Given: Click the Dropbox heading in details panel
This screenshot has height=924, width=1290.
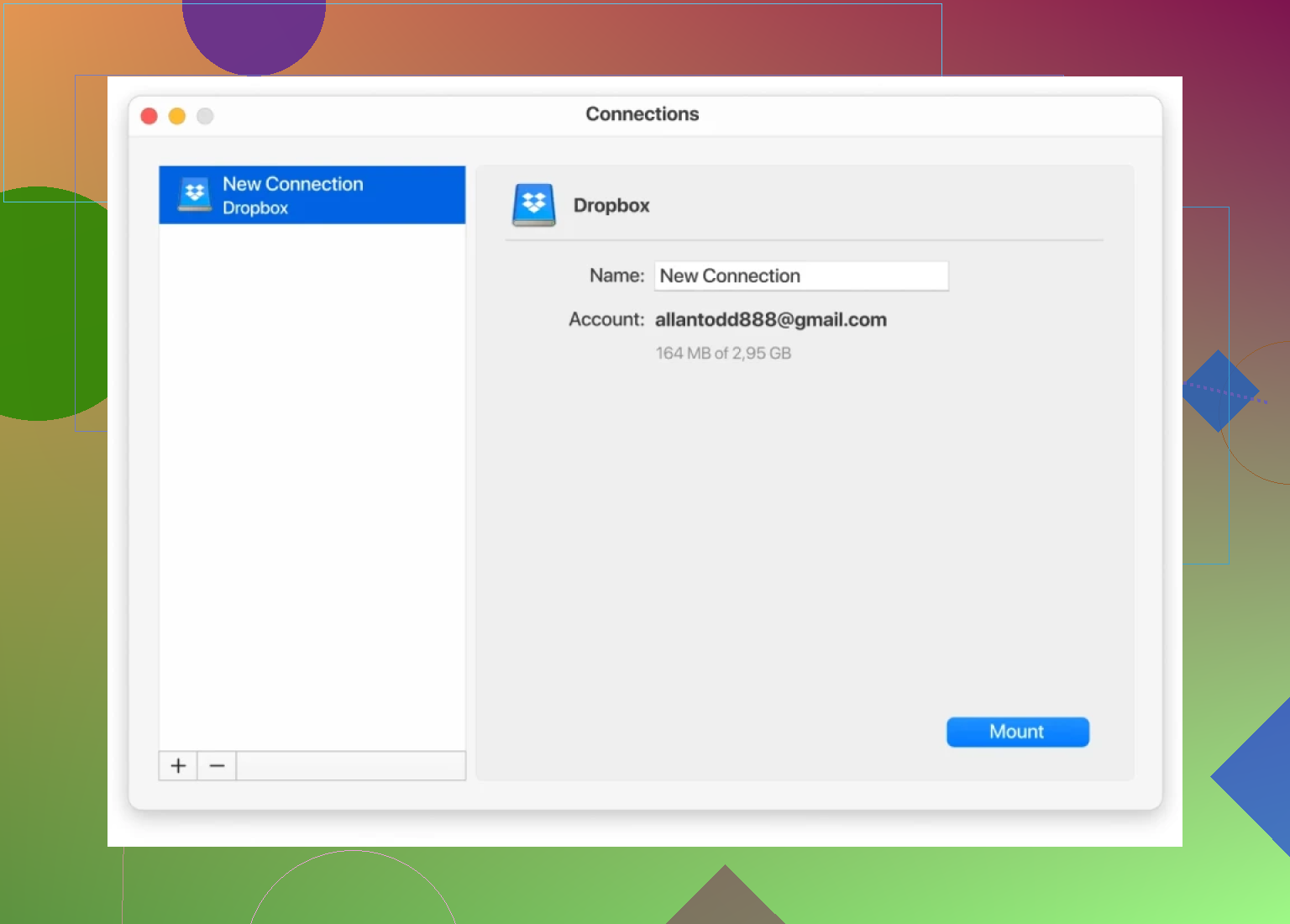Looking at the screenshot, I should (x=611, y=205).
